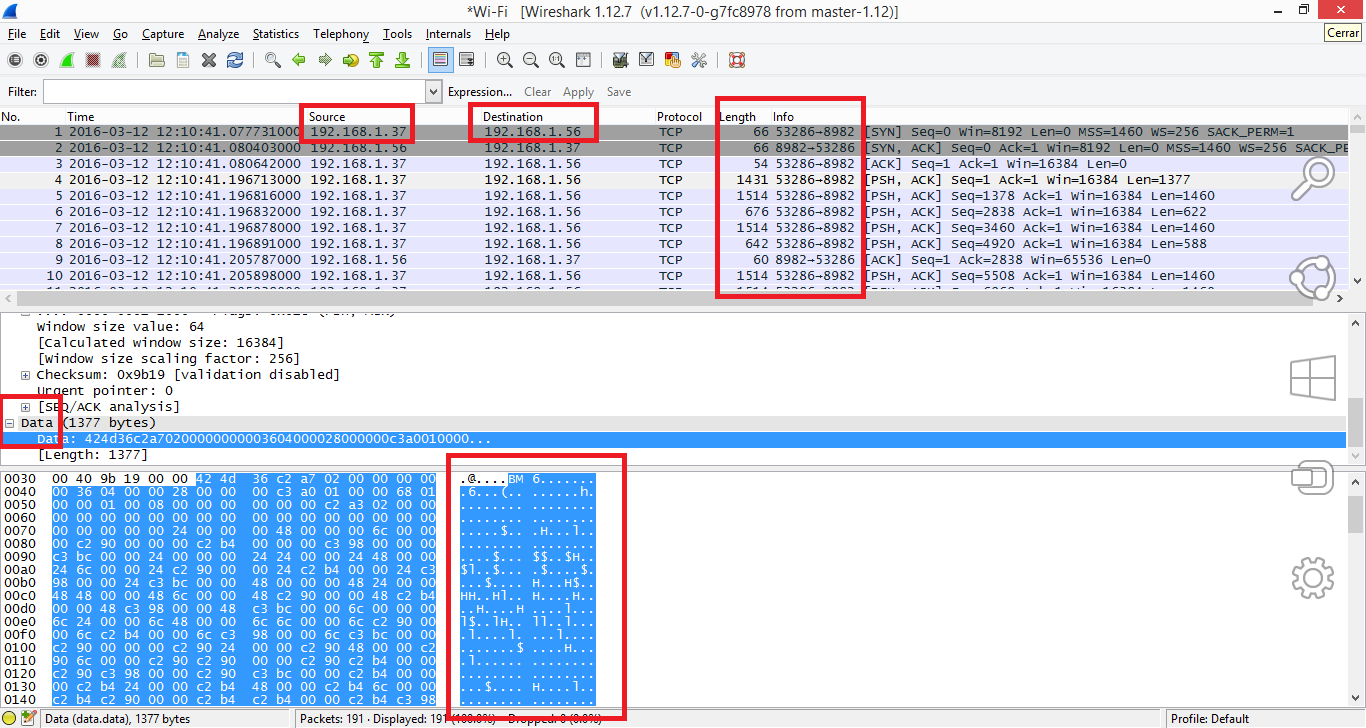The image size is (1366, 728).
Task: Expand the Checksum field in packet details
Action: (24, 374)
